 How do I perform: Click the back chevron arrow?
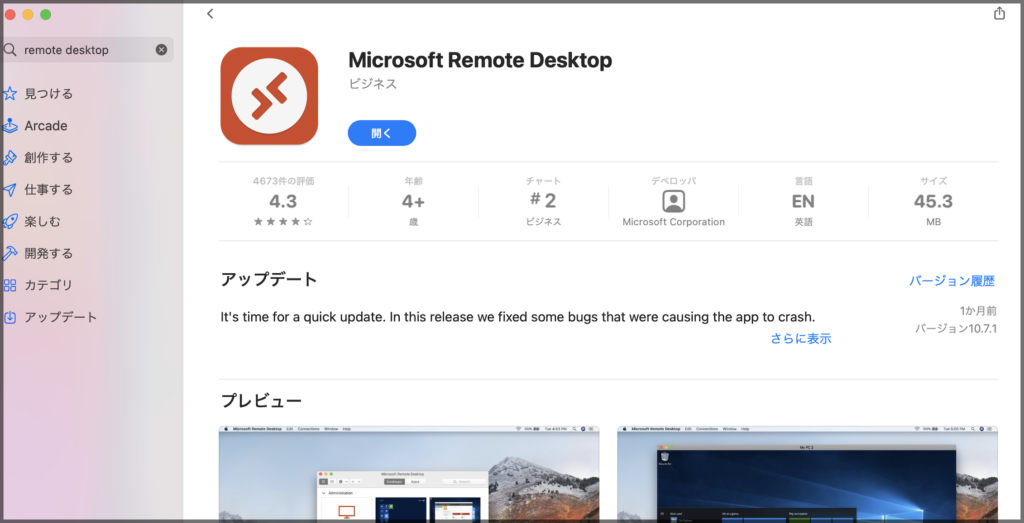pyautogui.click(x=210, y=14)
